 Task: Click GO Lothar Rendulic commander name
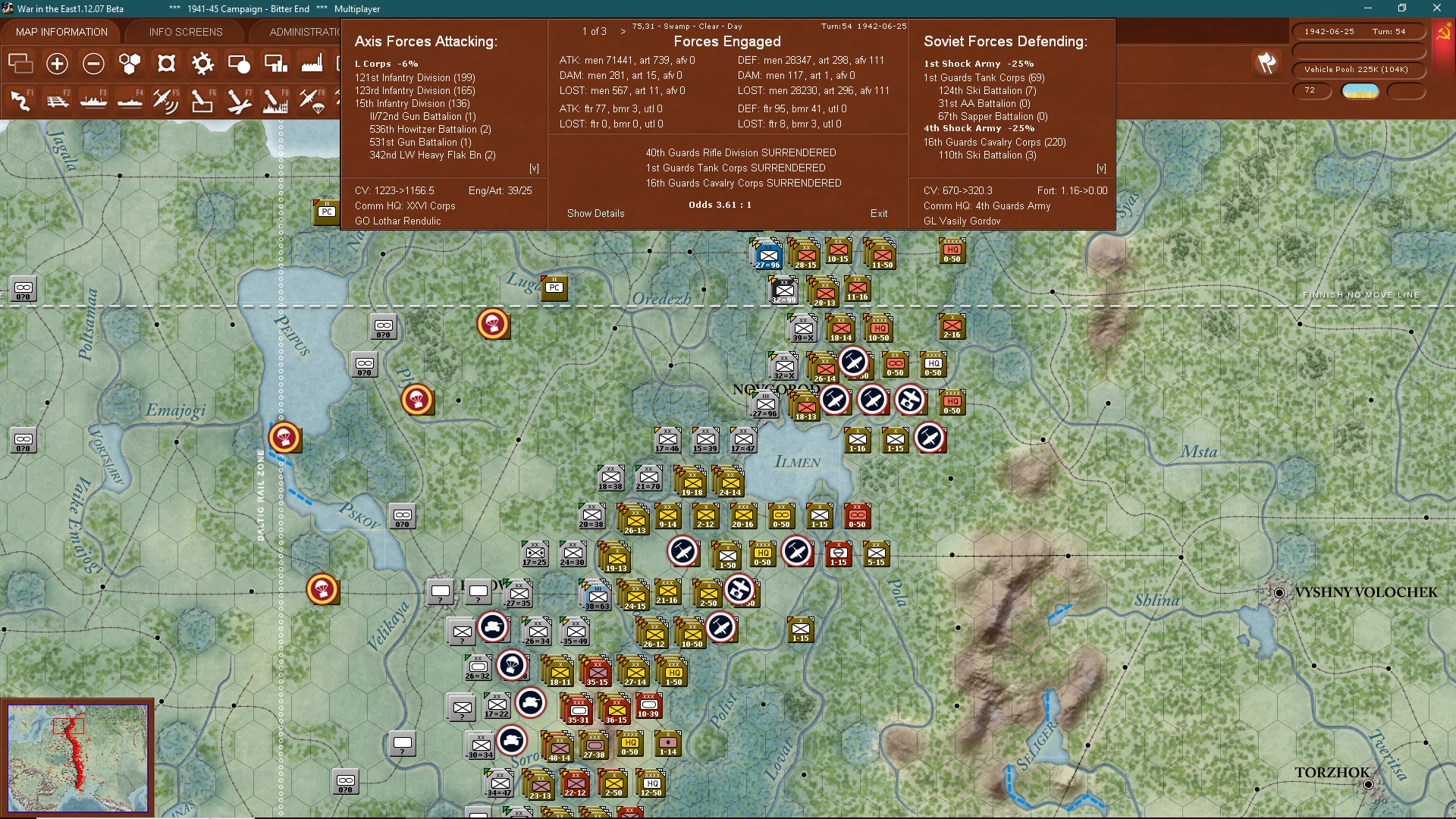[x=397, y=221]
